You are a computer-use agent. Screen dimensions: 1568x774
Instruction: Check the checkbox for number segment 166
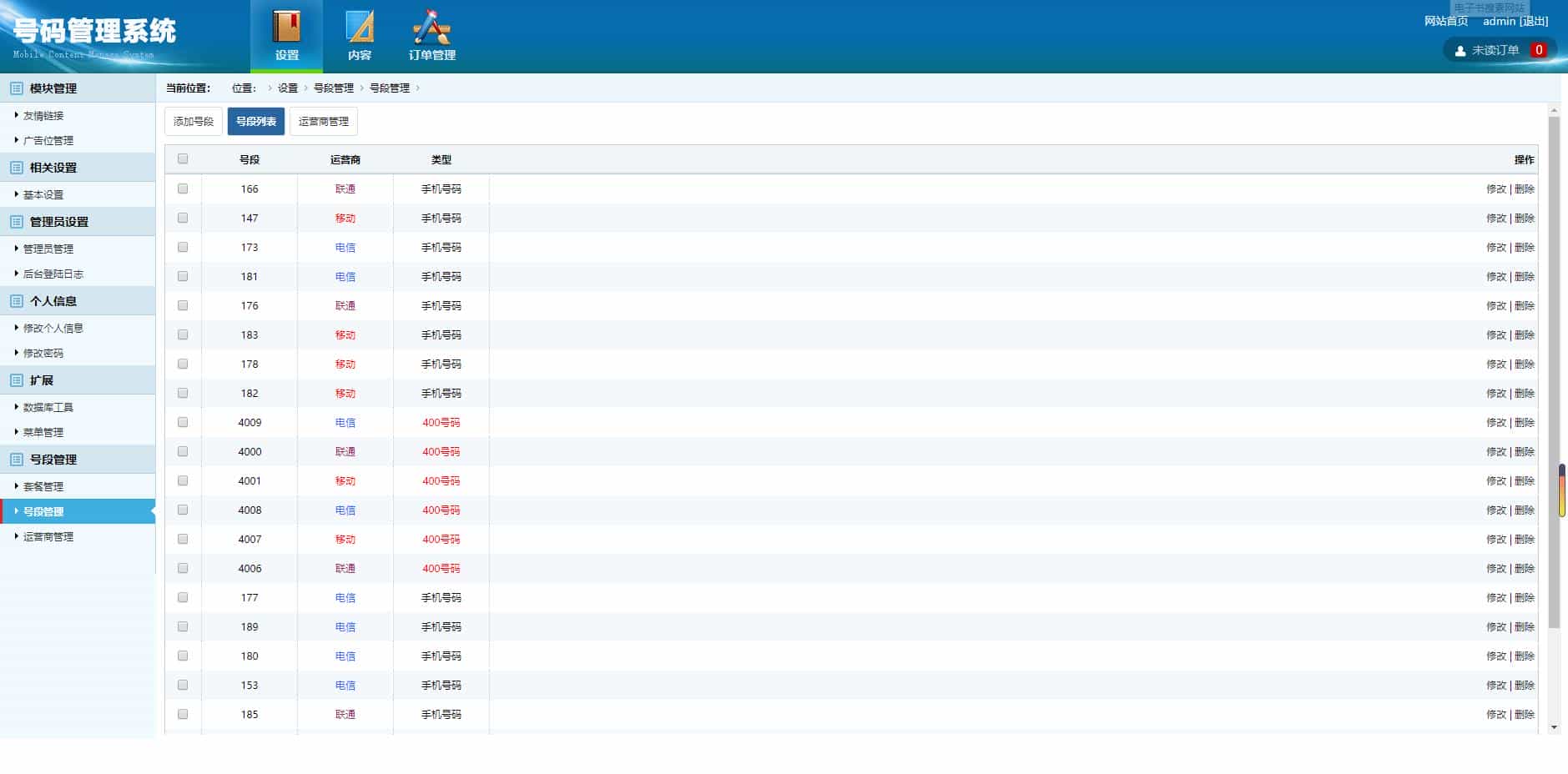pos(182,188)
